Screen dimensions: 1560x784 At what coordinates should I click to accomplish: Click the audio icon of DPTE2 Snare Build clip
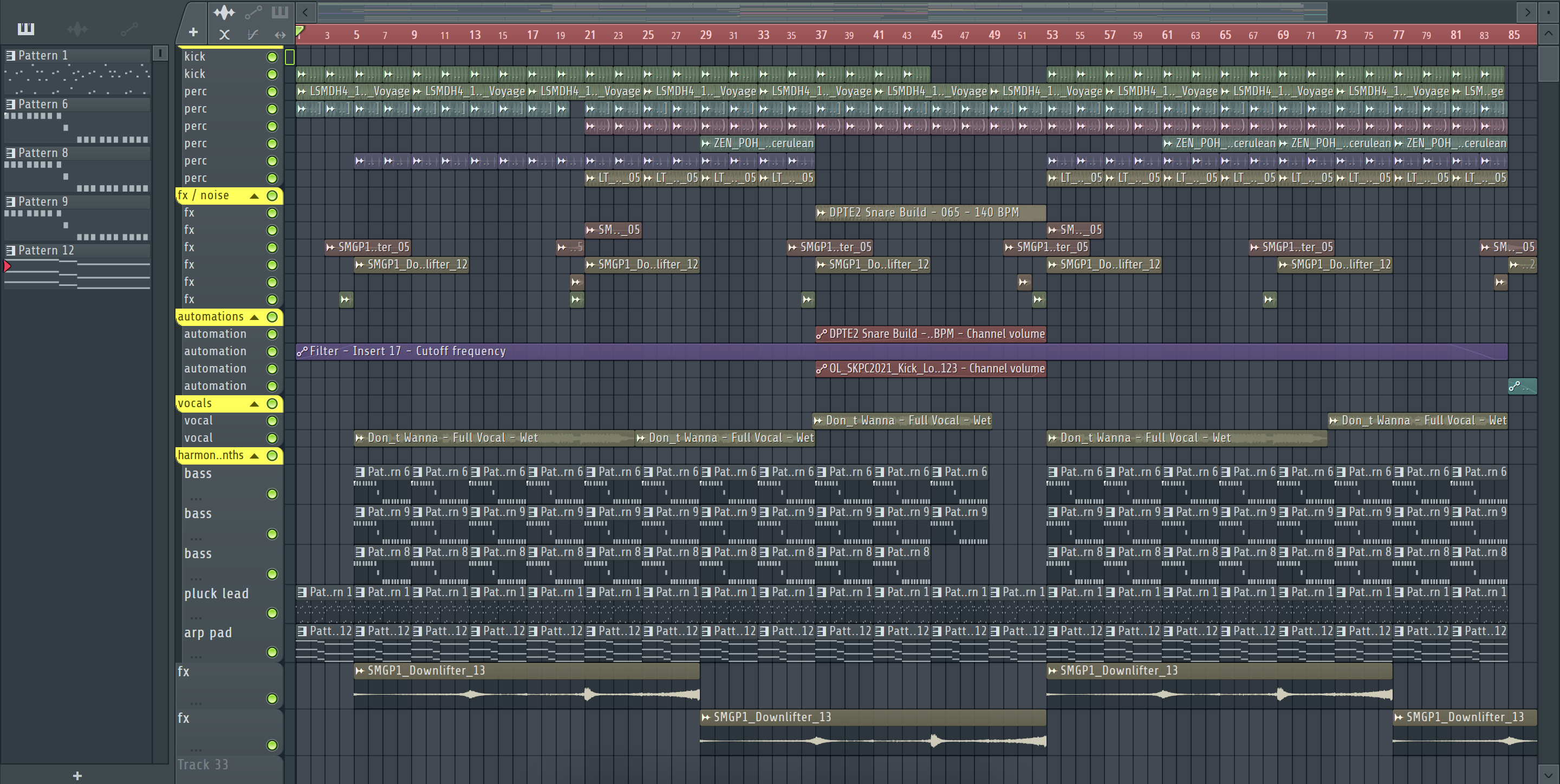click(821, 212)
